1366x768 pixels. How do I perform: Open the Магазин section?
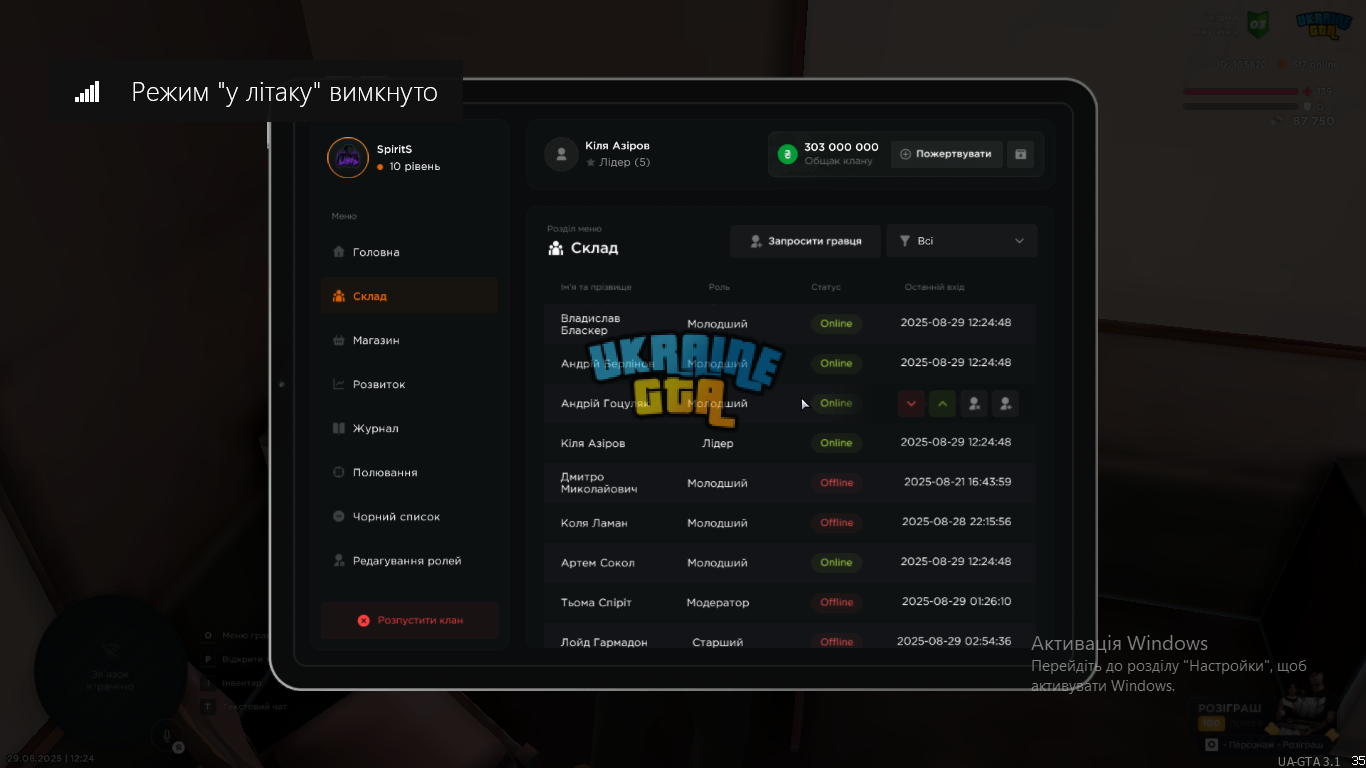tap(409, 340)
